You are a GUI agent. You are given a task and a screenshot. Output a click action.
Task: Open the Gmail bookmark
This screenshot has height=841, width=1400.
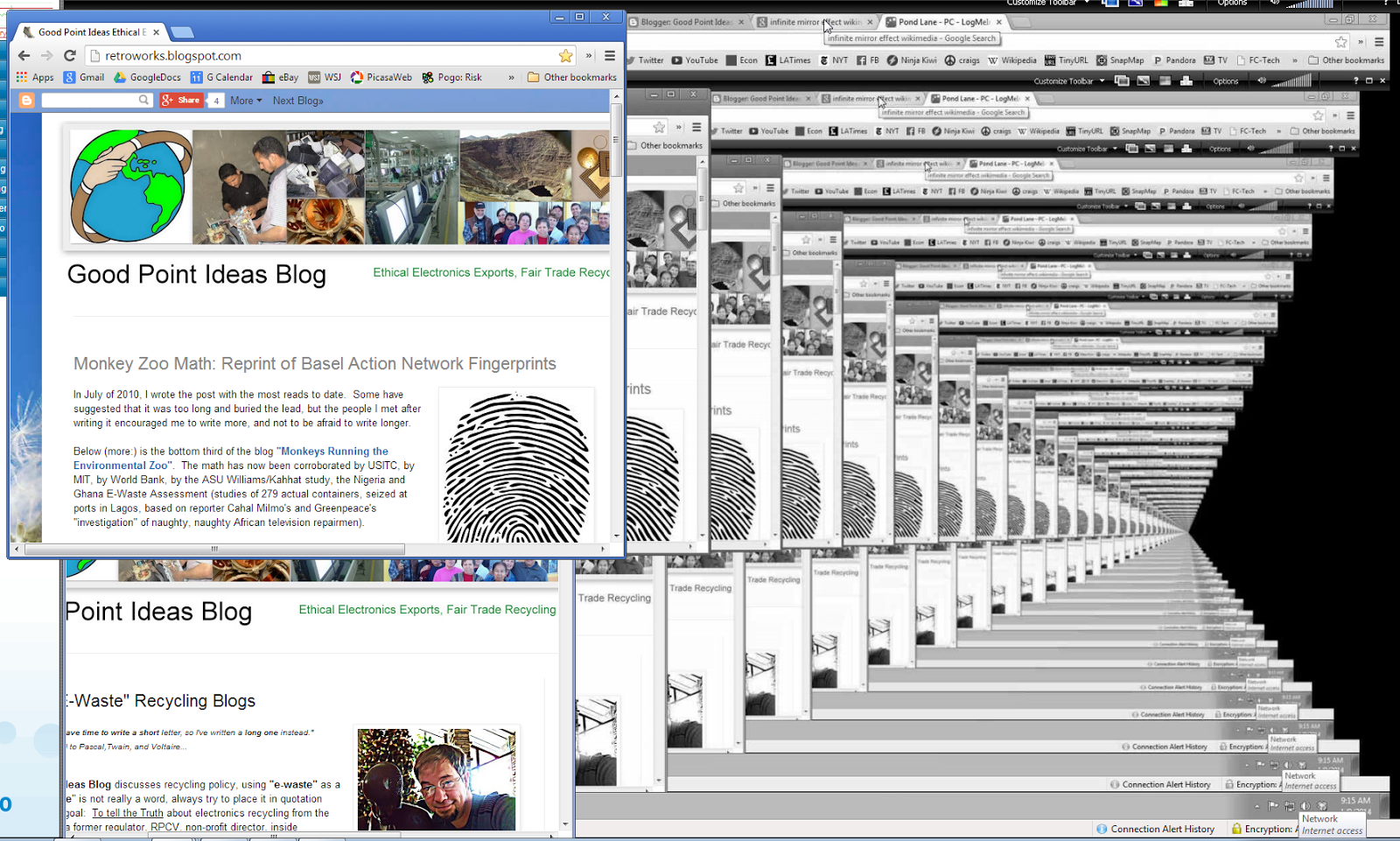pos(84,77)
